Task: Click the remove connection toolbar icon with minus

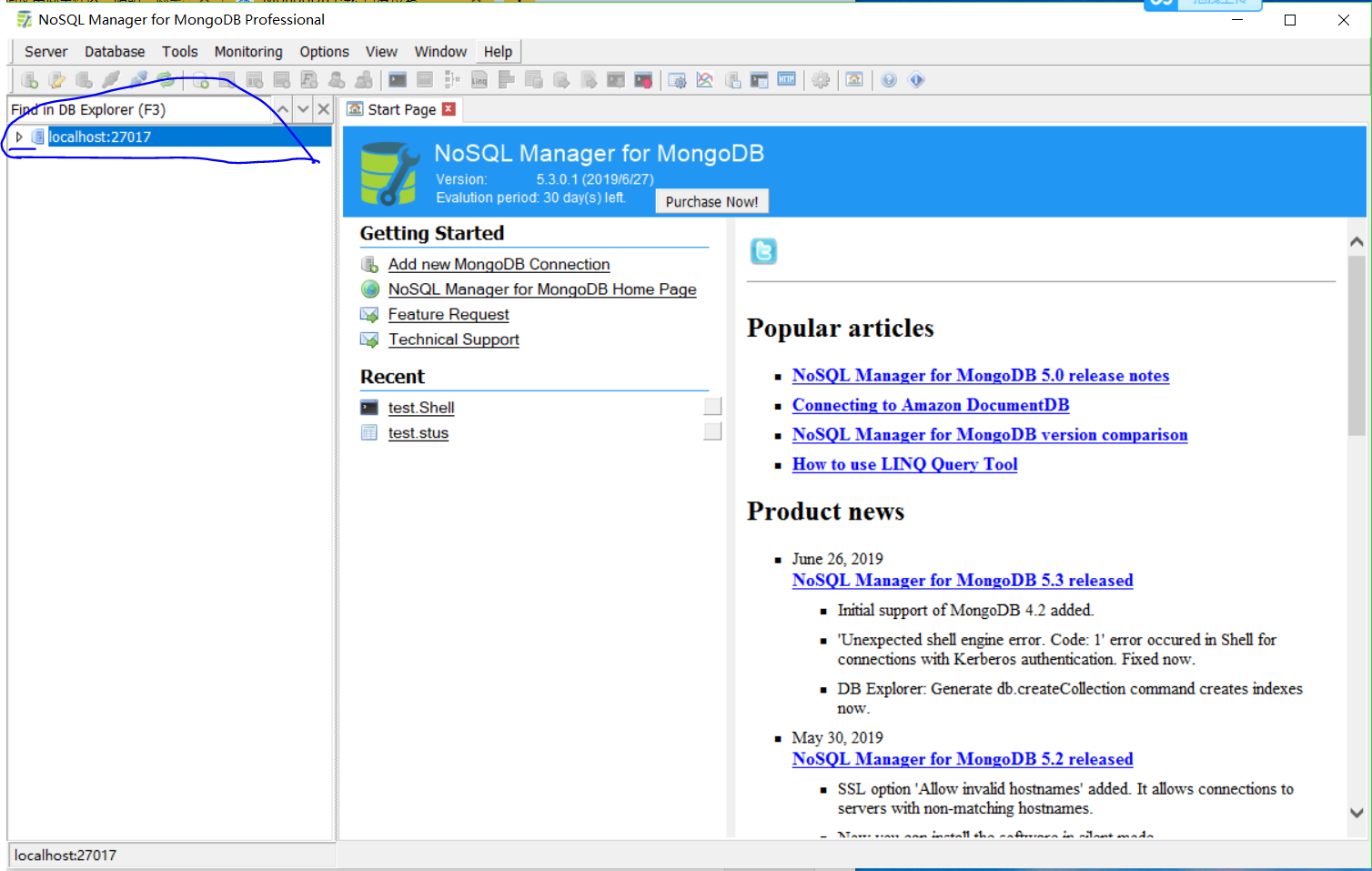Action: tap(84, 80)
